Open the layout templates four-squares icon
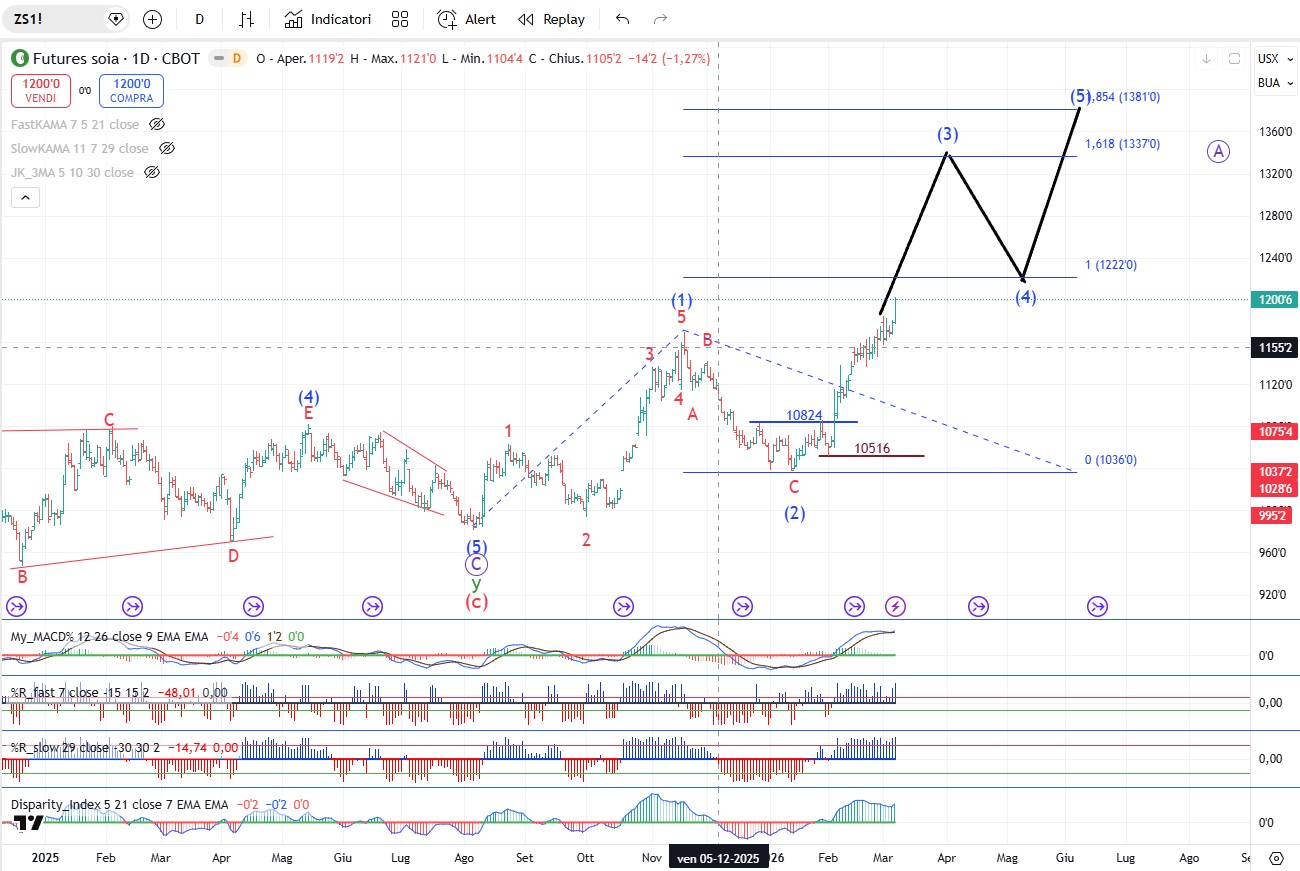Viewport: 1300px width, 871px height. (x=400, y=19)
